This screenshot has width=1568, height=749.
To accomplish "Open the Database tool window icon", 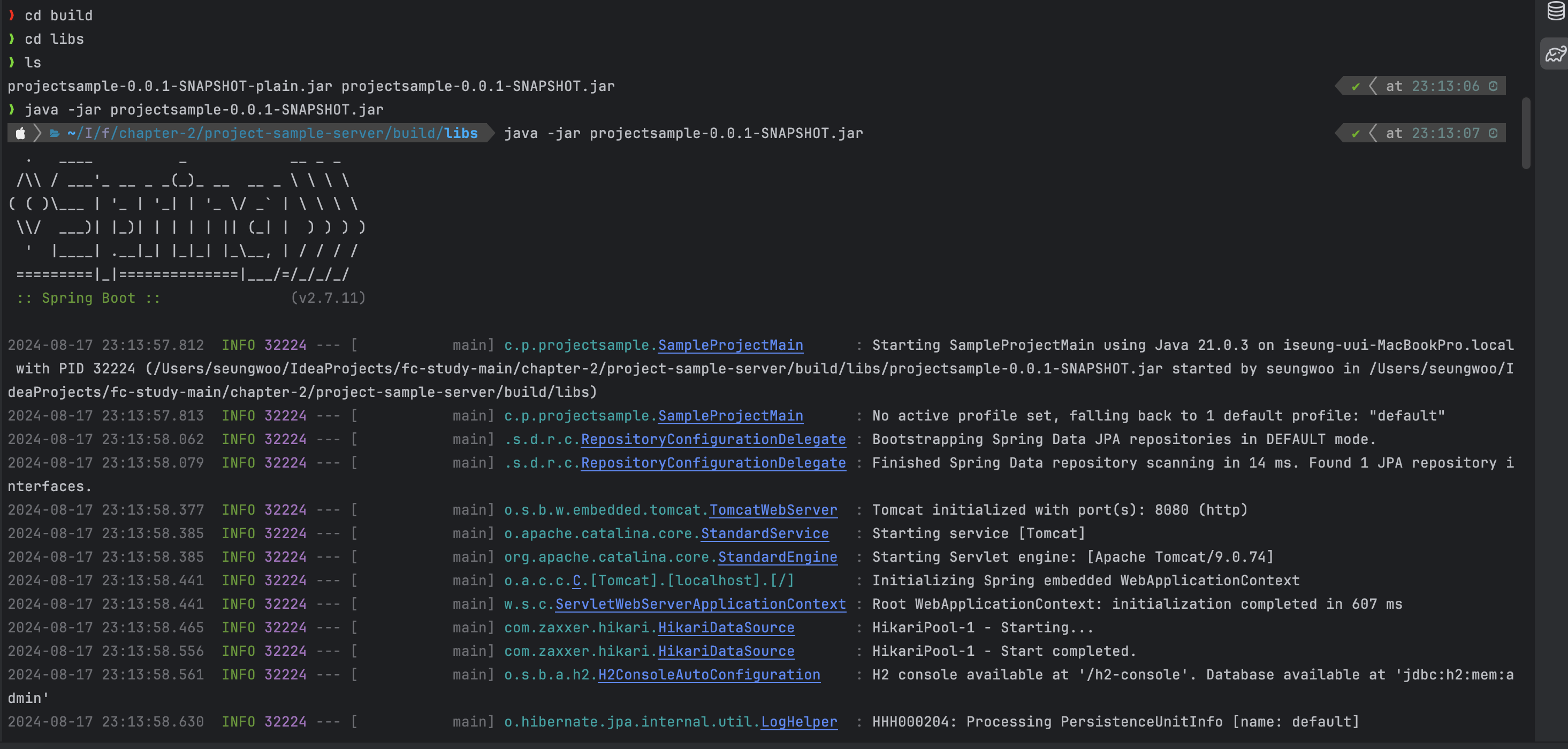I will tap(1556, 11).
